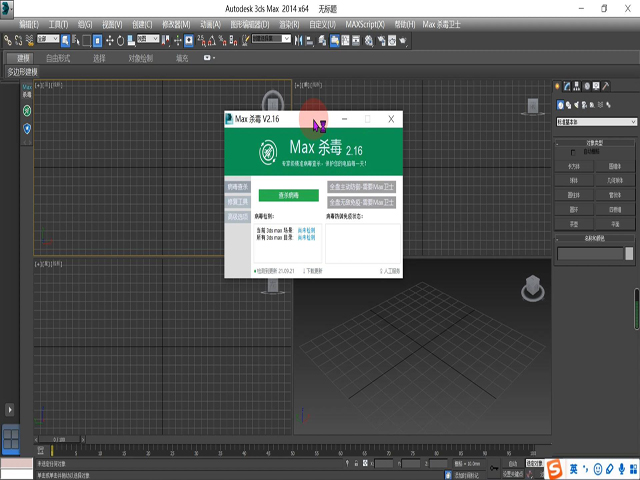Viewport: 640px width, 480px height.
Task: Click the Use Pivot Point Center icon
Action: [166, 40]
